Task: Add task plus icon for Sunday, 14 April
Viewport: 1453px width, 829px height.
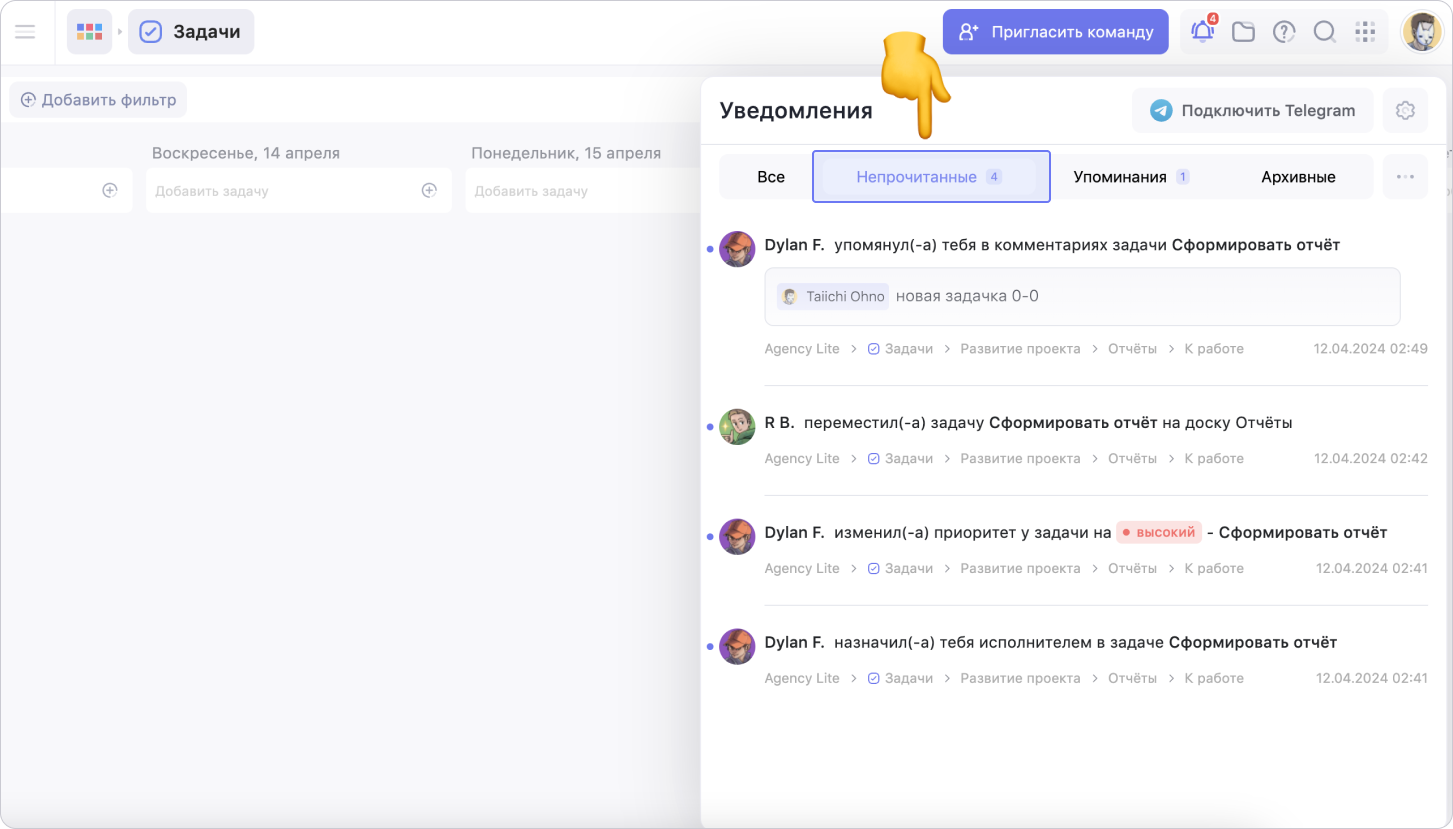Action: [x=429, y=190]
